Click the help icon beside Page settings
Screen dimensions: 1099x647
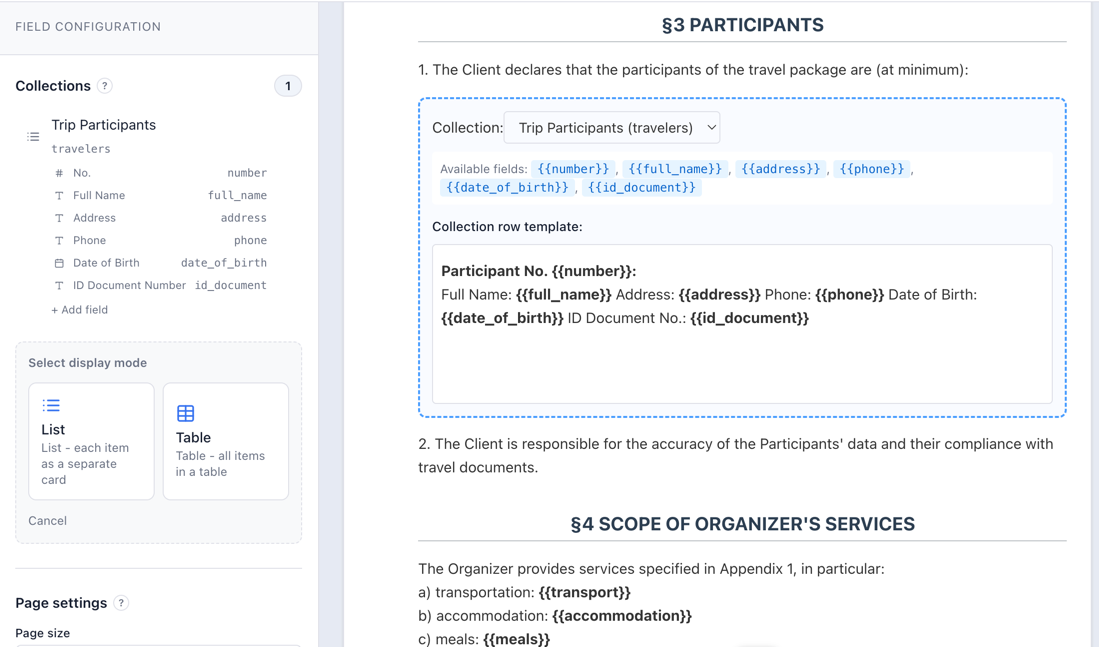pos(121,602)
